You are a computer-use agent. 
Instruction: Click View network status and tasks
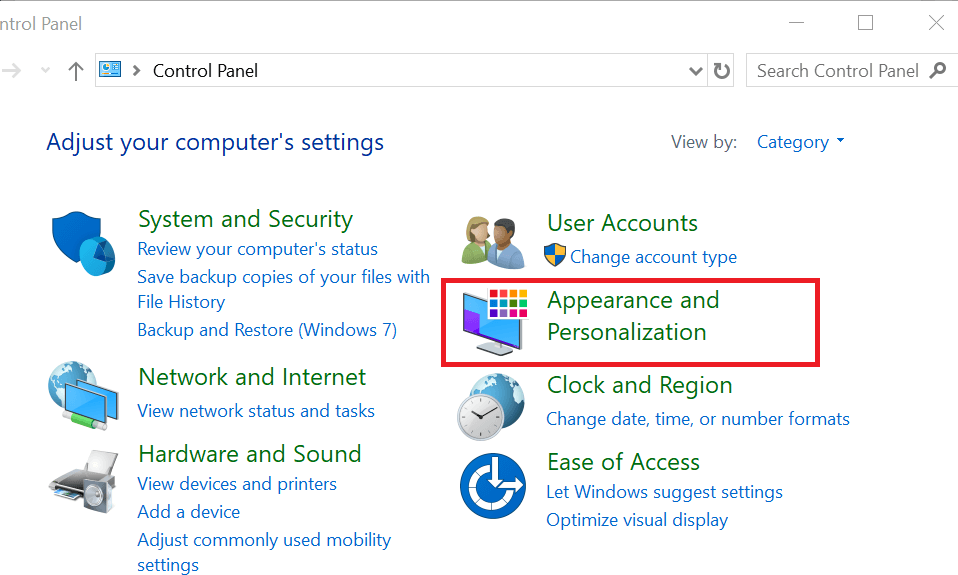pyautogui.click(x=256, y=411)
